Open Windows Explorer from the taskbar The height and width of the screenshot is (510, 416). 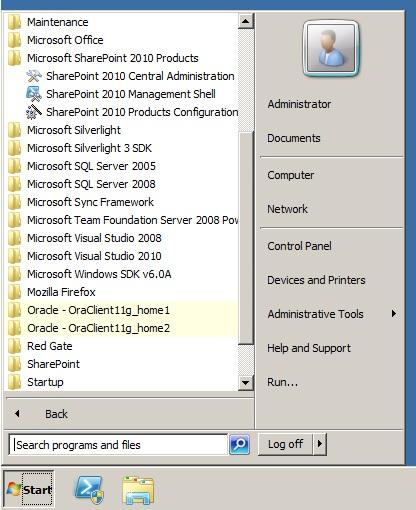[138, 490]
